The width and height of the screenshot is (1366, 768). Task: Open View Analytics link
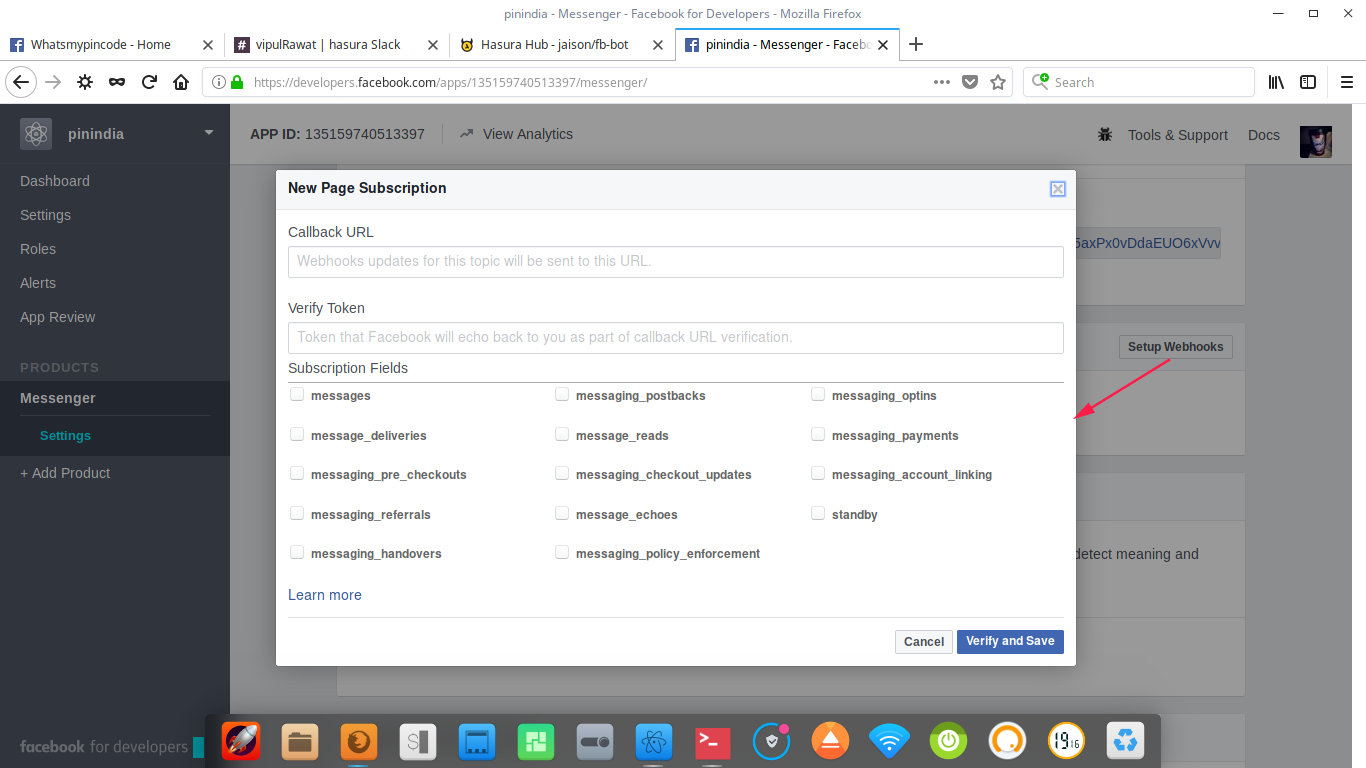point(517,134)
